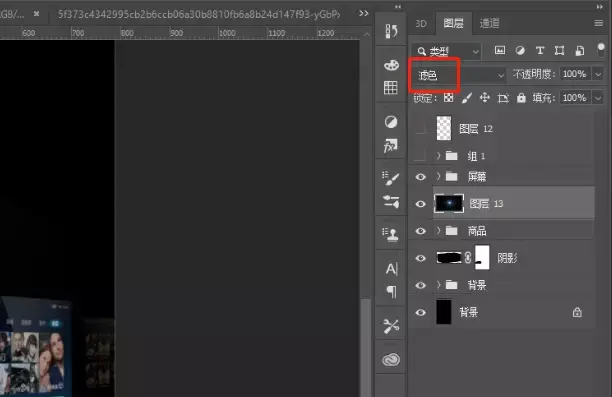The image size is (612, 397).
Task: Click the lock all layer button
Action: (521, 98)
